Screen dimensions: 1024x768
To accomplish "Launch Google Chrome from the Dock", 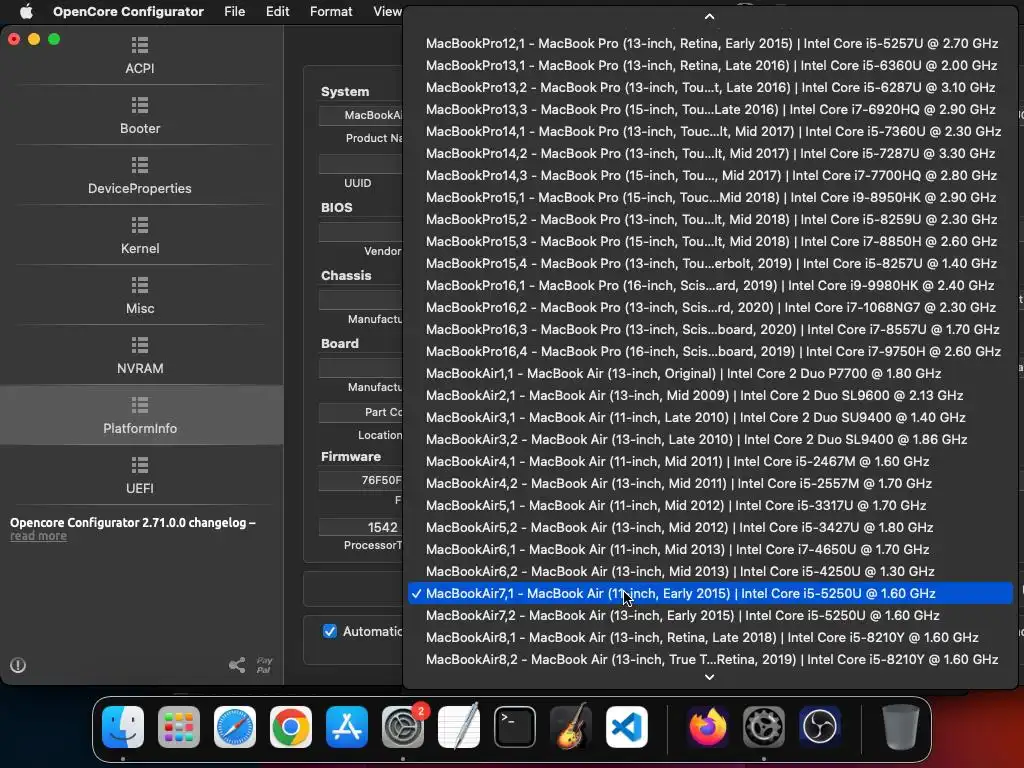I will [x=291, y=727].
